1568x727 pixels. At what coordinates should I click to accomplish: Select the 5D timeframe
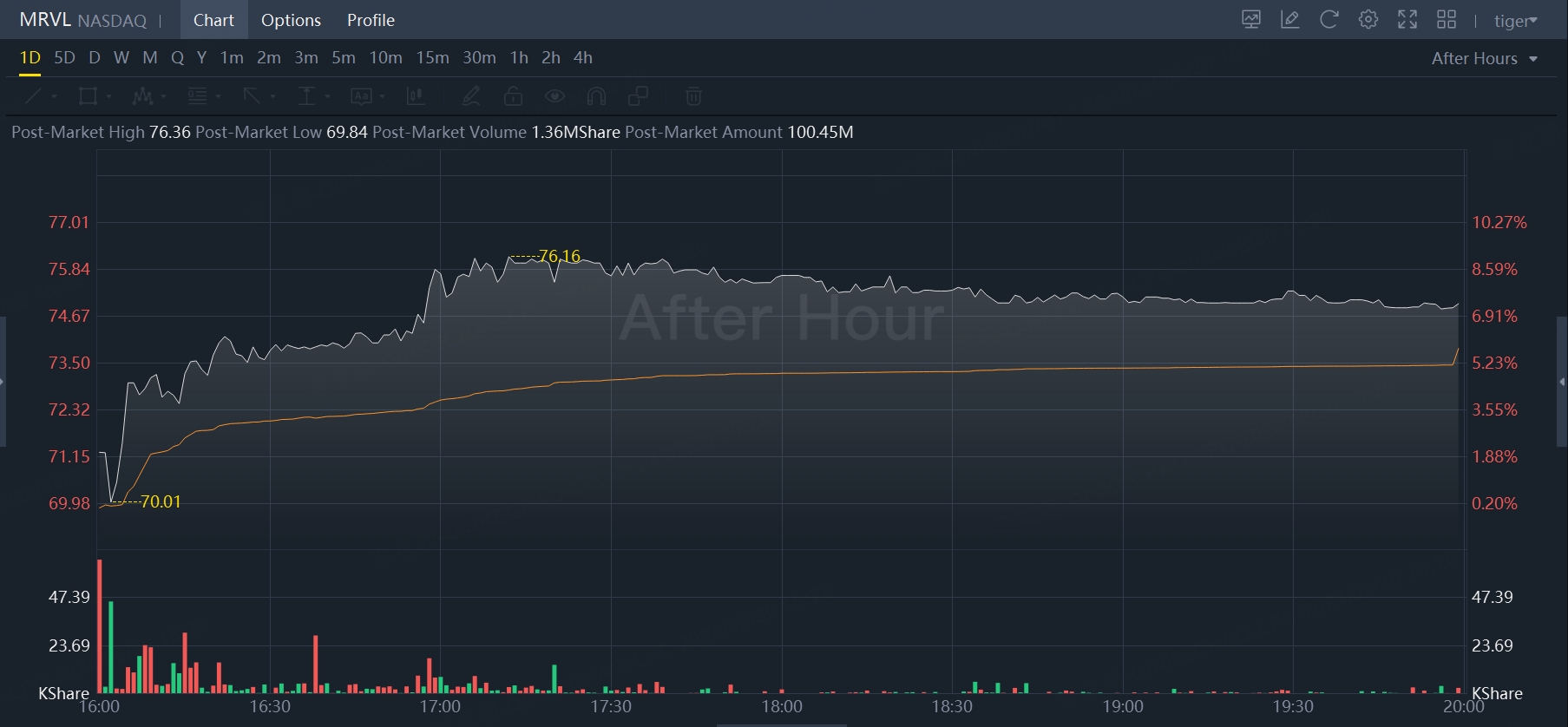(x=64, y=58)
